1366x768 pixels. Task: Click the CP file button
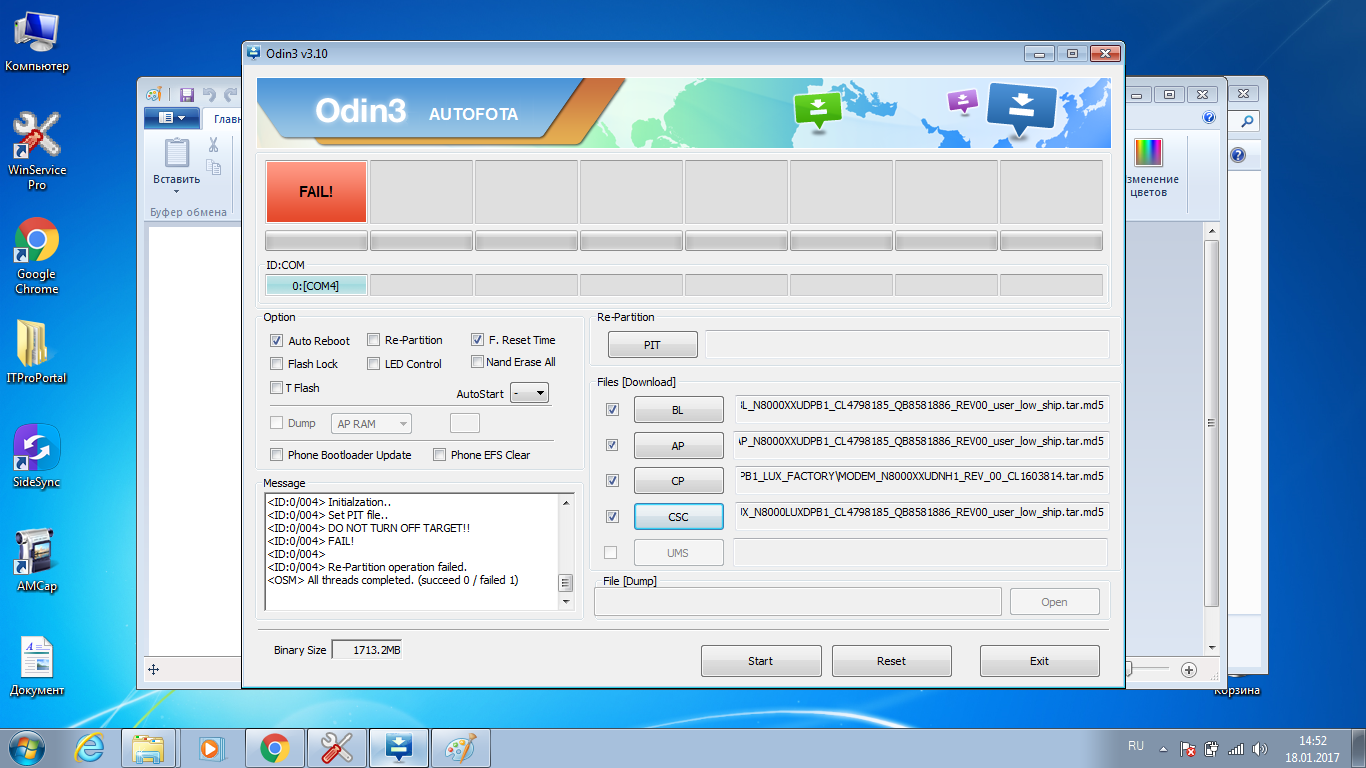678,481
